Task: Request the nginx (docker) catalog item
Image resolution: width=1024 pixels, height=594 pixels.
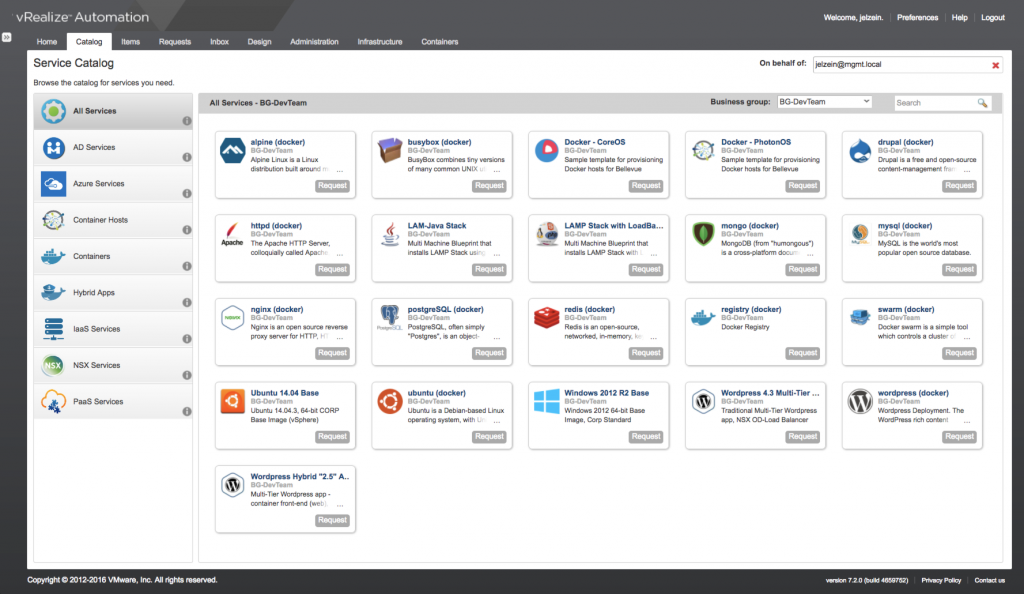Action: [332, 353]
